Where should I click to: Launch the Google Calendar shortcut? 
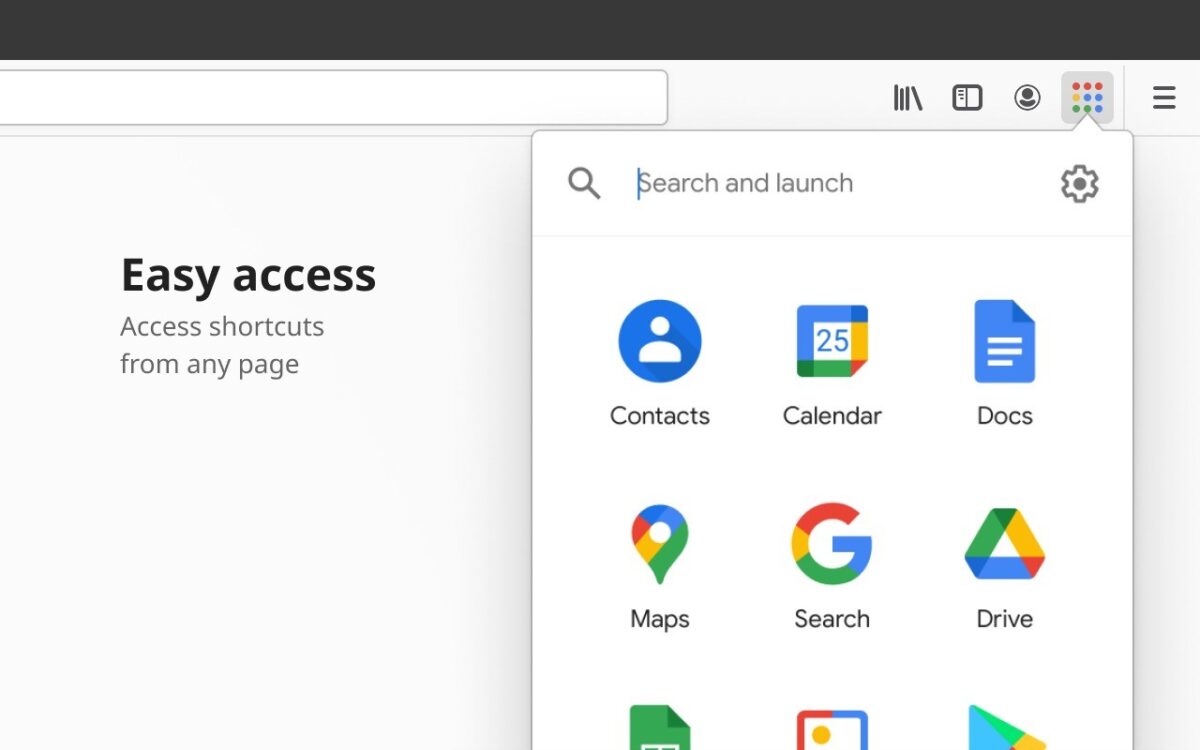coord(832,341)
